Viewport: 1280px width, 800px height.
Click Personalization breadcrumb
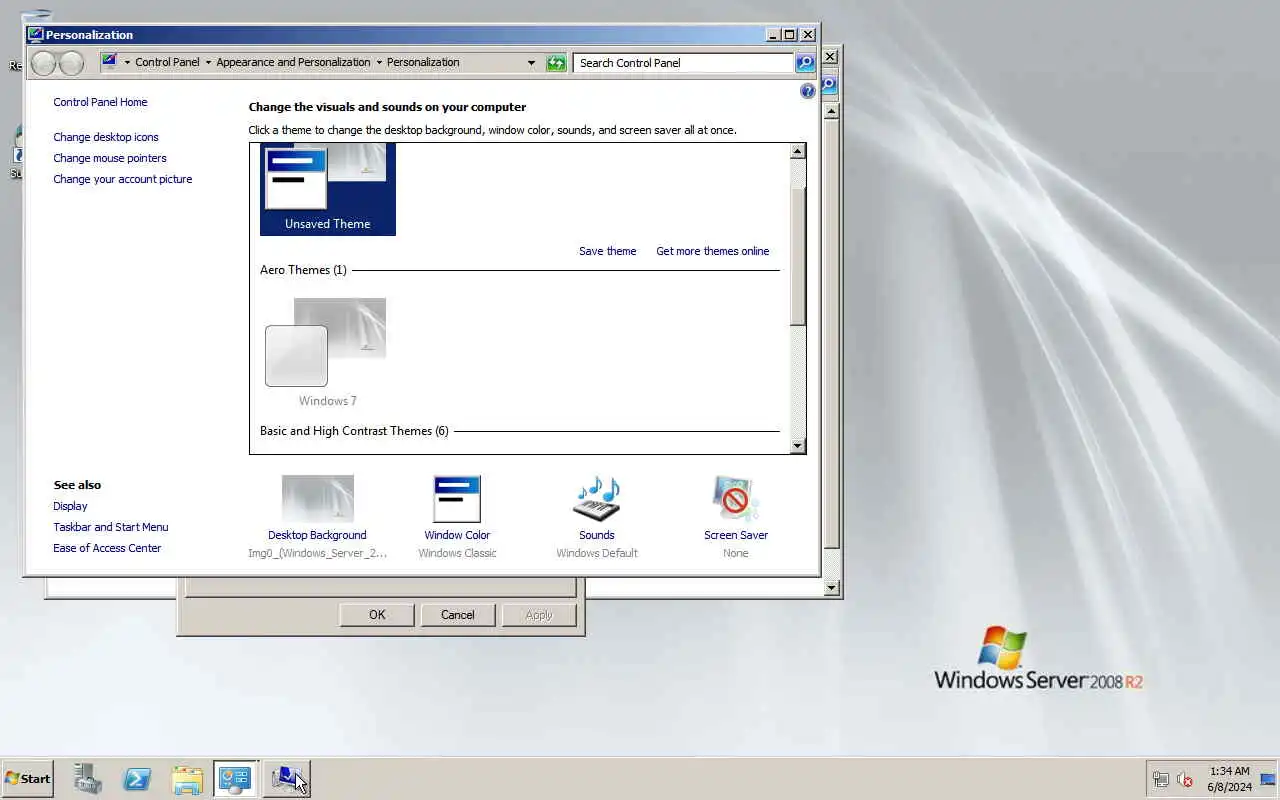click(423, 62)
